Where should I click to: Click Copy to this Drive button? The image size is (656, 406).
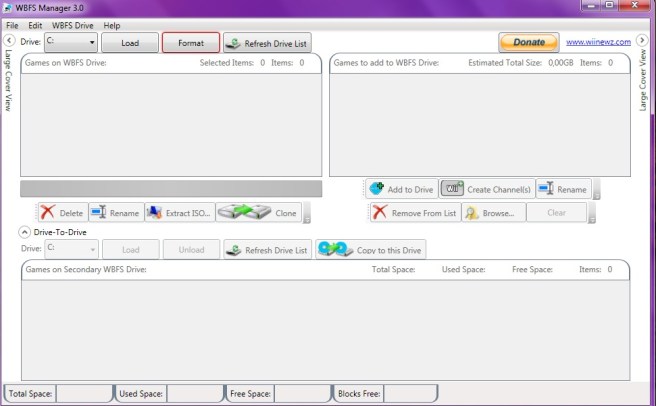pos(372,250)
